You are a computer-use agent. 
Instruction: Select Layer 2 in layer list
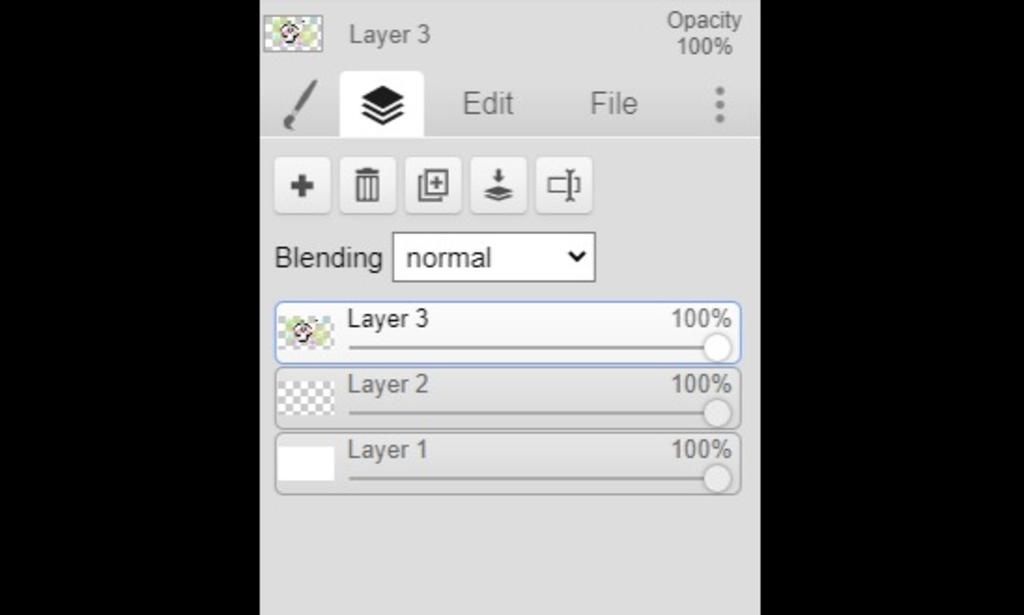click(x=508, y=398)
